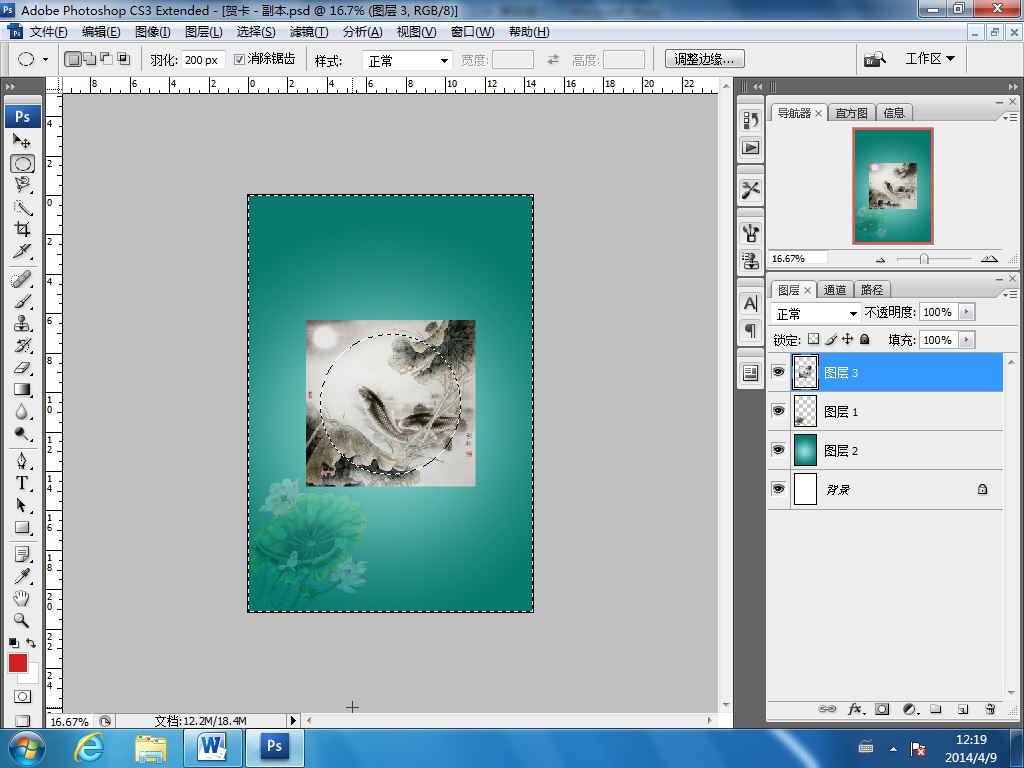Open the tool preset picker arrow
Image resolution: width=1024 pixels, height=768 pixels.
pyautogui.click(x=45, y=59)
